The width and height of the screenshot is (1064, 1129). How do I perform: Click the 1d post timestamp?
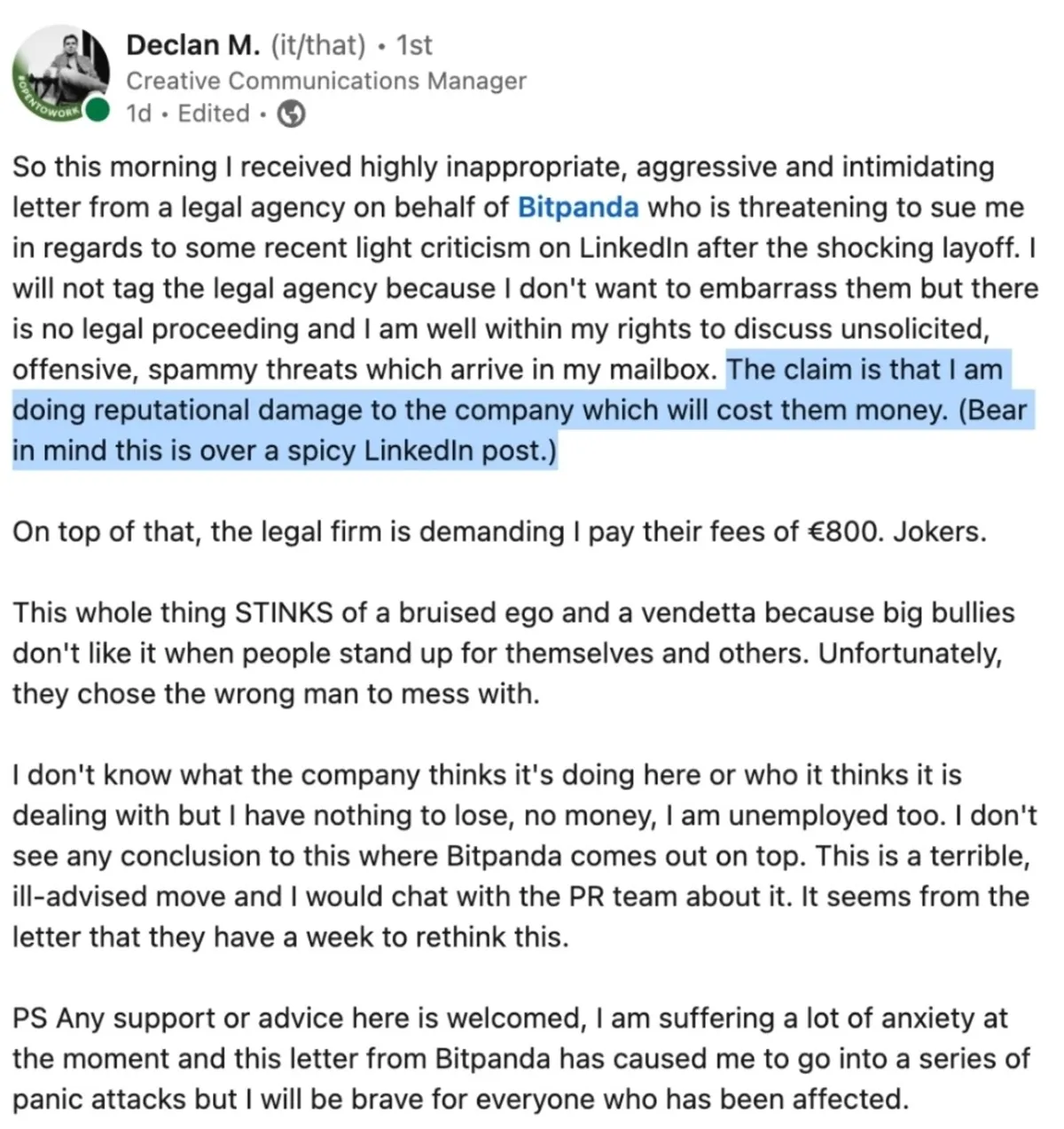coord(138,114)
